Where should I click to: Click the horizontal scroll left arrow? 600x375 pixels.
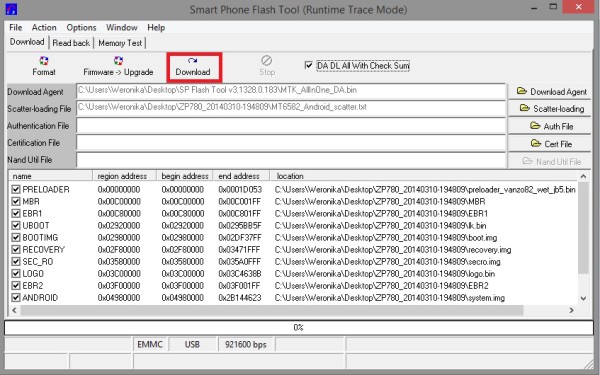pyautogui.click(x=14, y=310)
